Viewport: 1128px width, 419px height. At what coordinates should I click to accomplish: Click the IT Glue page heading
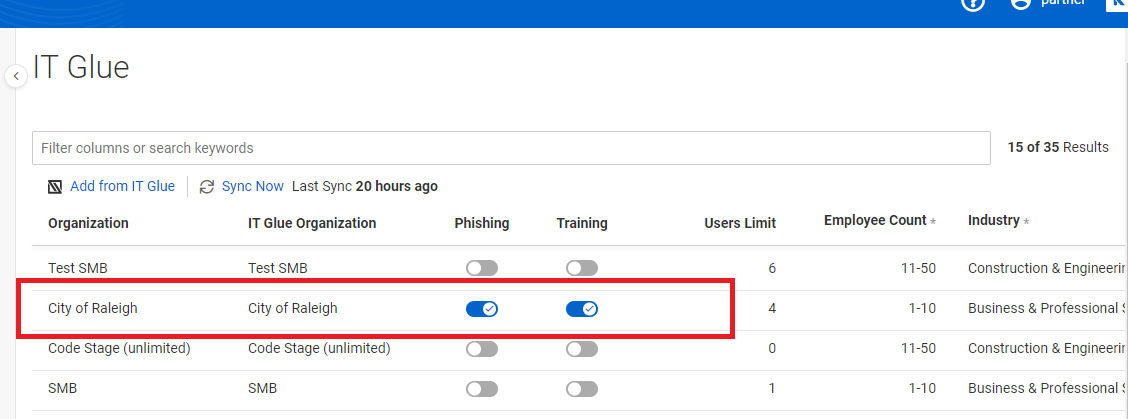click(x=81, y=67)
